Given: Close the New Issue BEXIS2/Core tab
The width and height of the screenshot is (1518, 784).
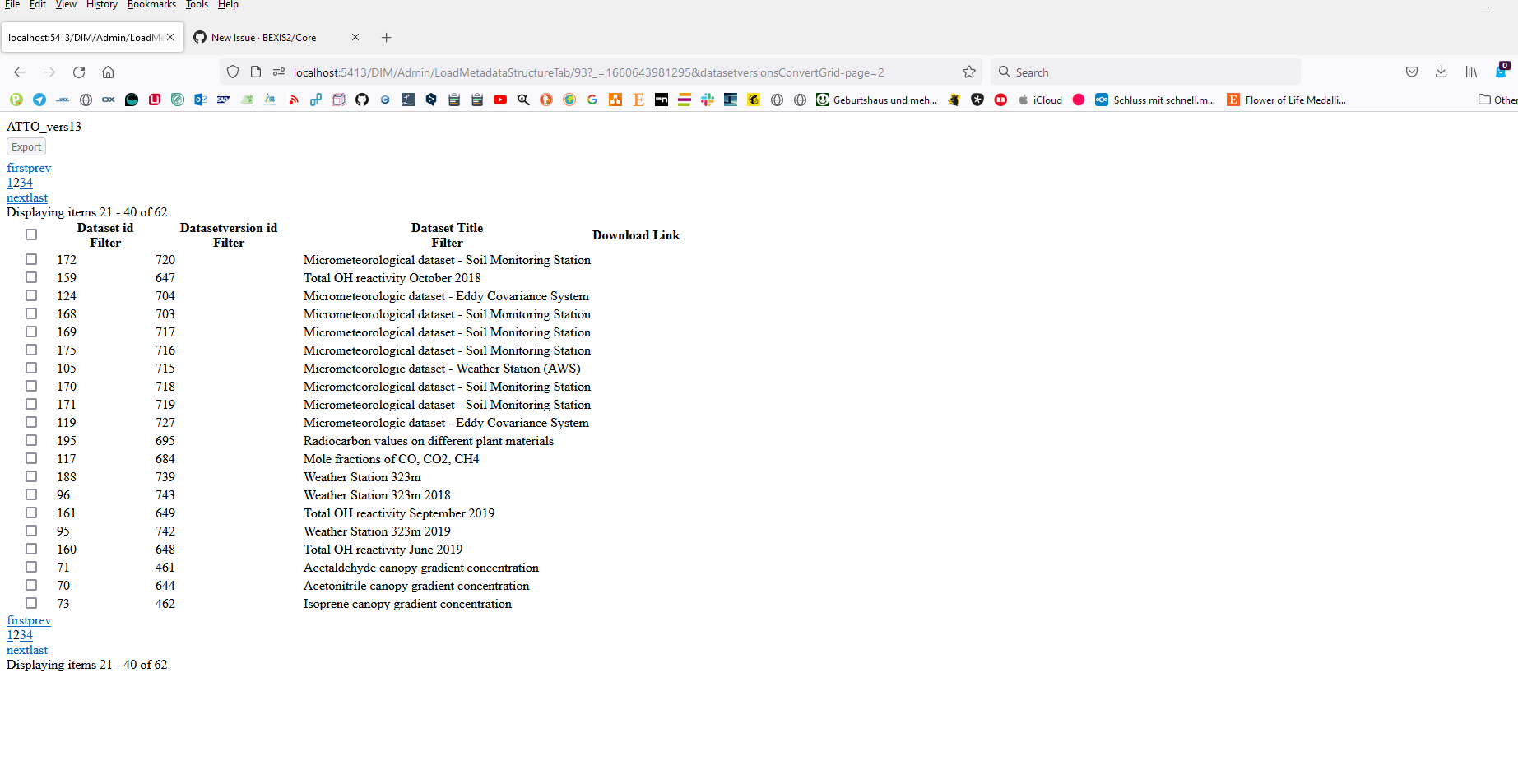Looking at the screenshot, I should tap(355, 38).
